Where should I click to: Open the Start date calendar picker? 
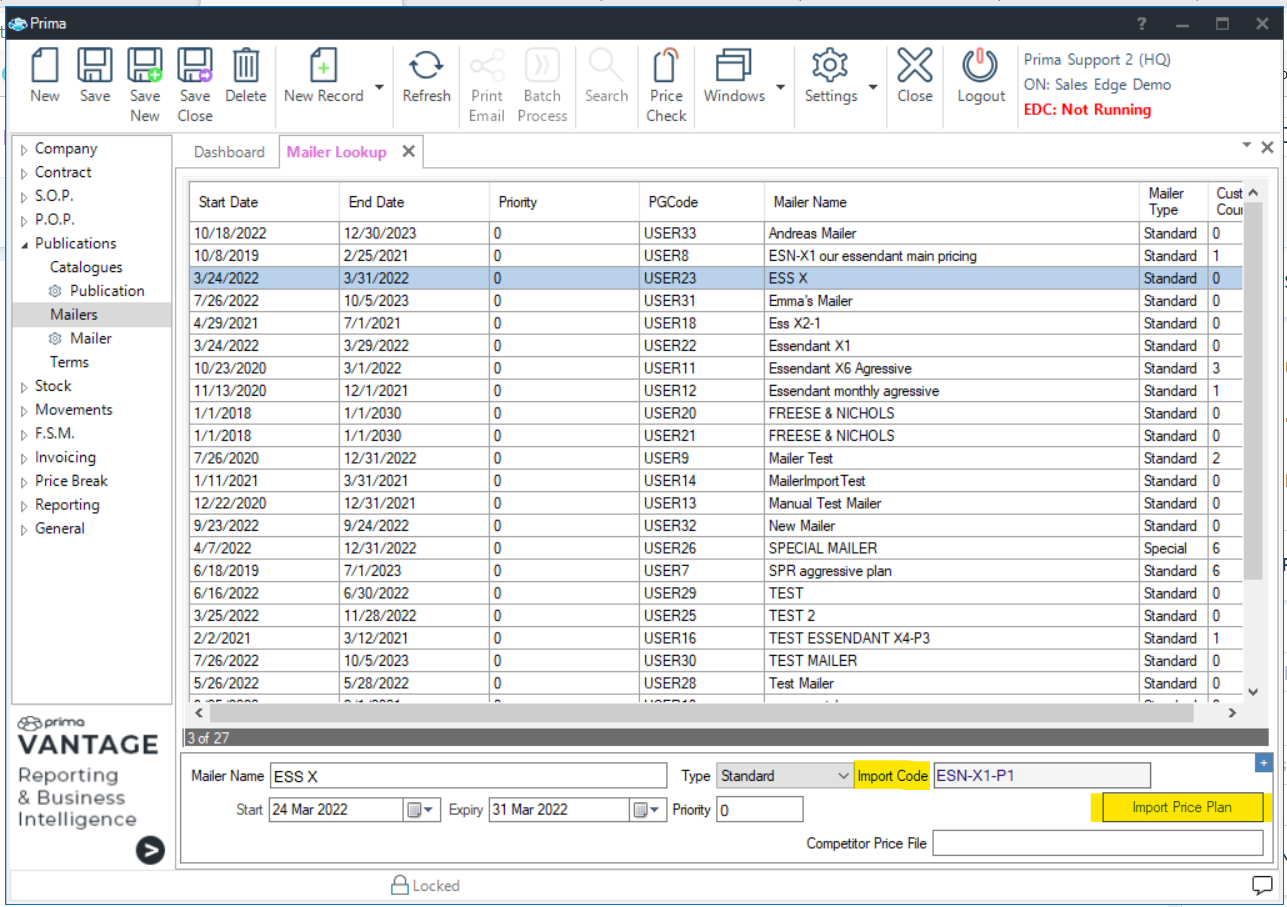(x=420, y=809)
